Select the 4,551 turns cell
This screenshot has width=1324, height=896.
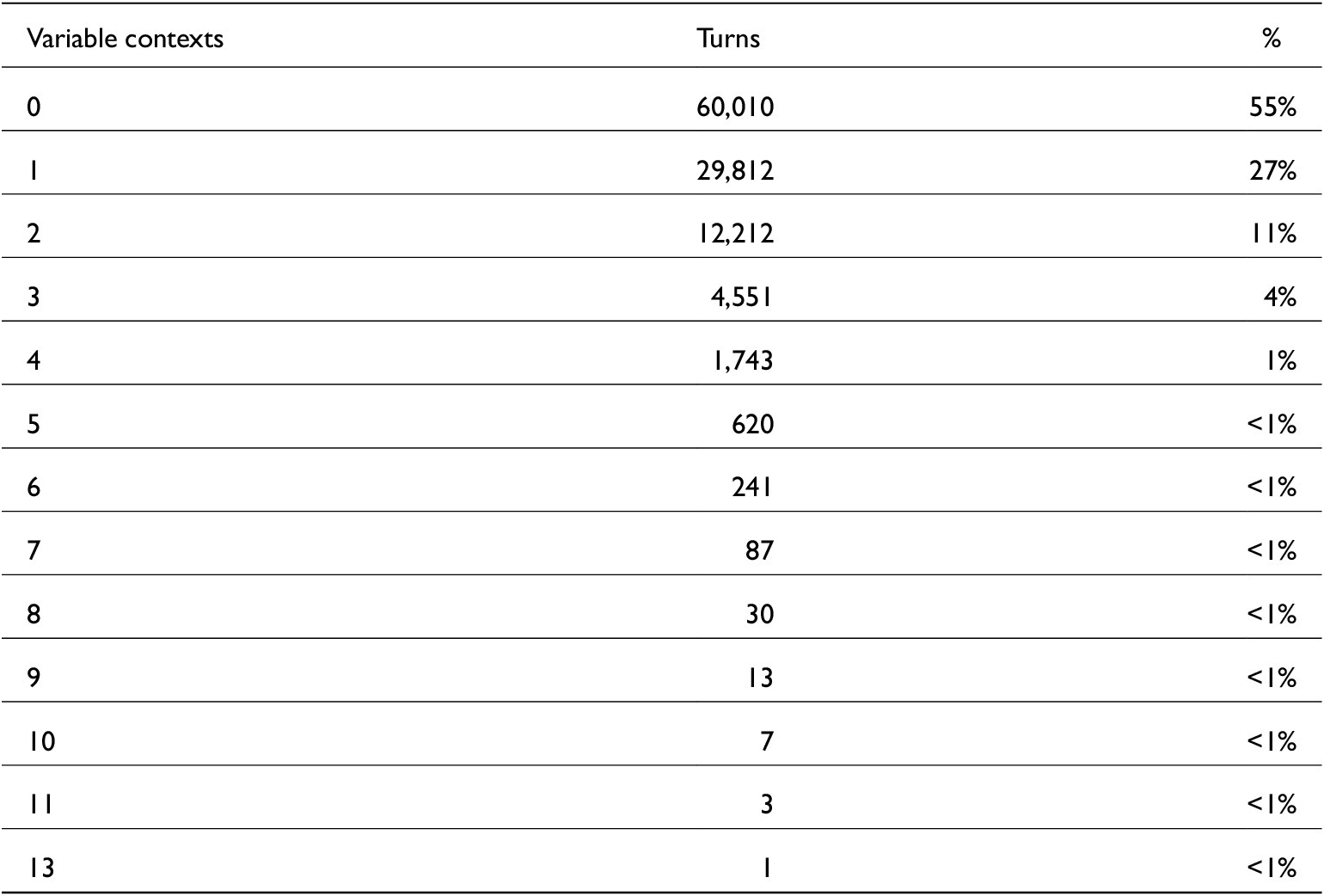click(x=742, y=298)
